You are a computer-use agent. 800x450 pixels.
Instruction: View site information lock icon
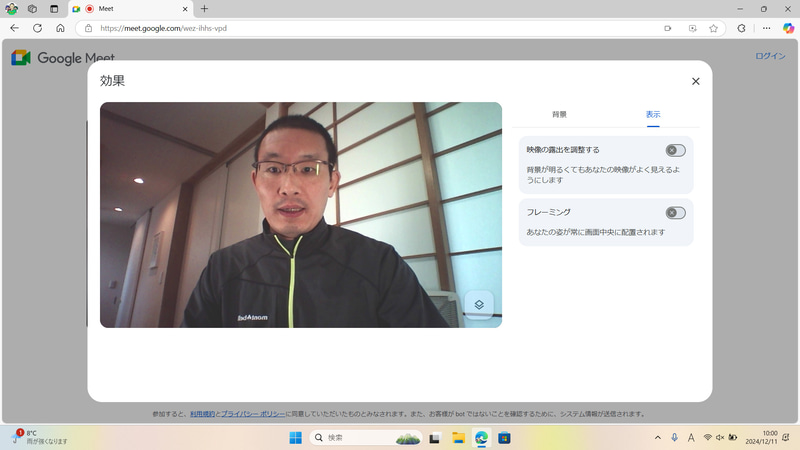tap(88, 28)
